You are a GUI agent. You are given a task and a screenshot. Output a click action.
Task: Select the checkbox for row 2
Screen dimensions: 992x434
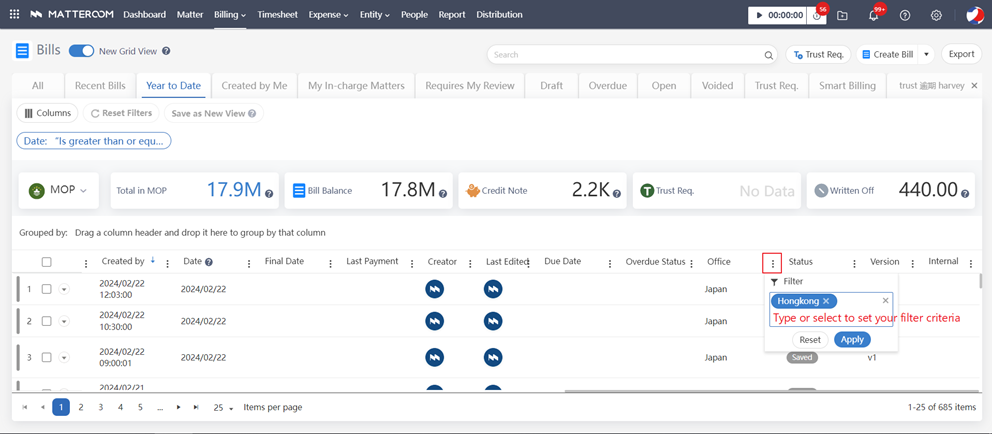46,321
